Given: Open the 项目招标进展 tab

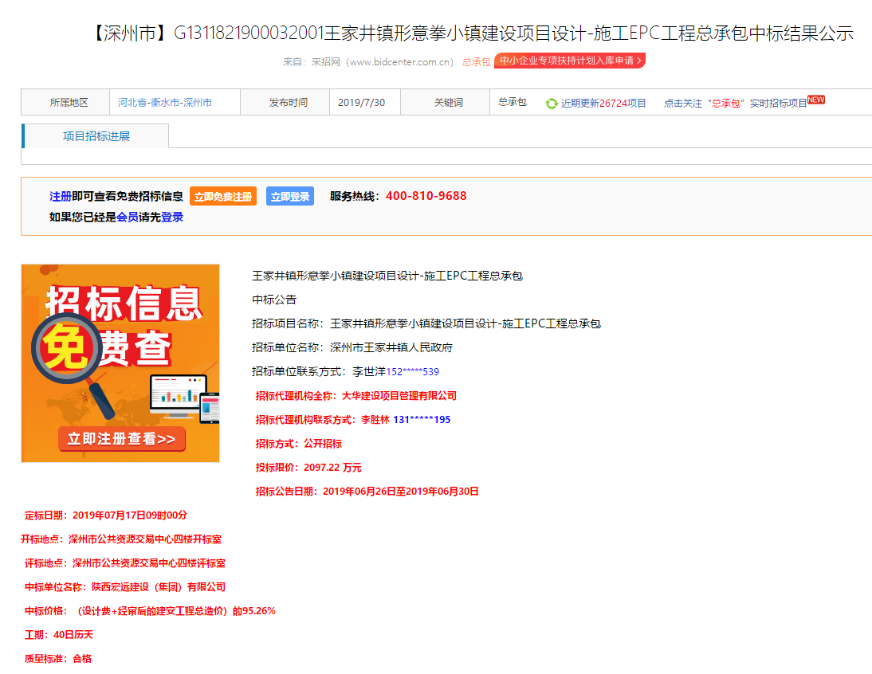Looking at the screenshot, I should pyautogui.click(x=96, y=136).
